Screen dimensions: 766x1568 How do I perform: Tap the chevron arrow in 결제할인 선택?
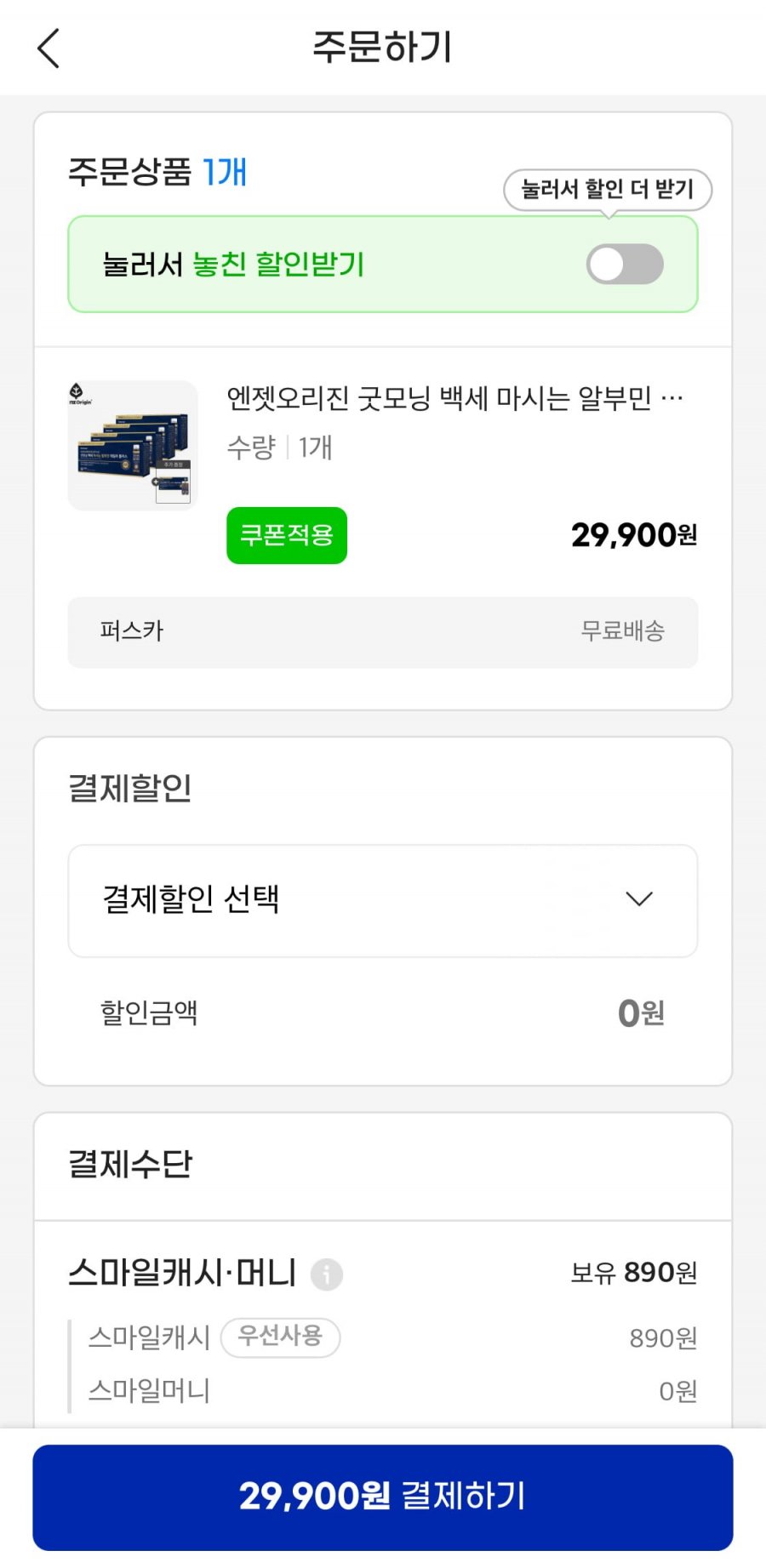pos(638,899)
